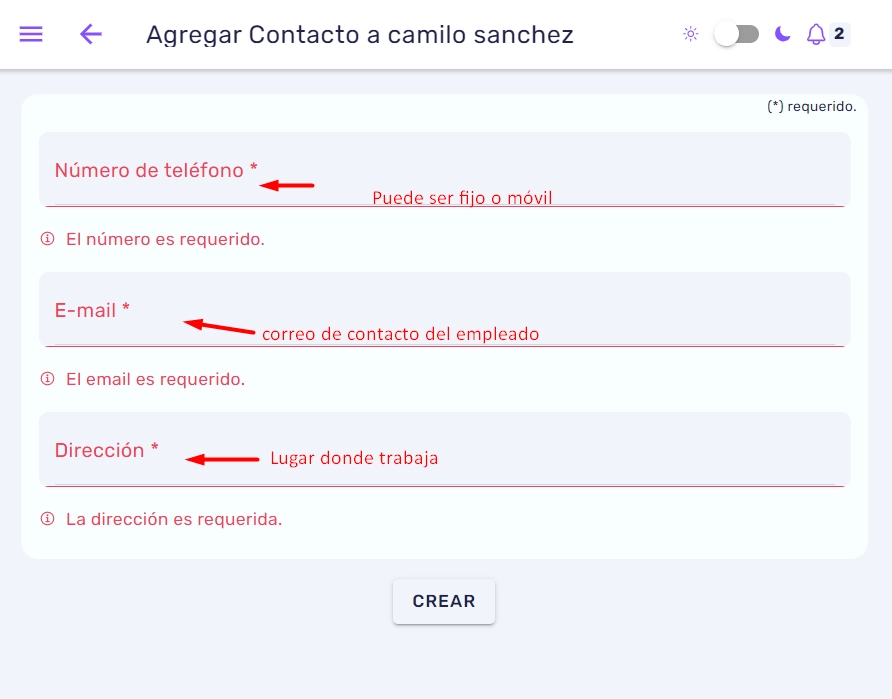This screenshot has width=892, height=699.
Task: Click the 'La dirección es requerida.' error message
Action: [x=174, y=519]
